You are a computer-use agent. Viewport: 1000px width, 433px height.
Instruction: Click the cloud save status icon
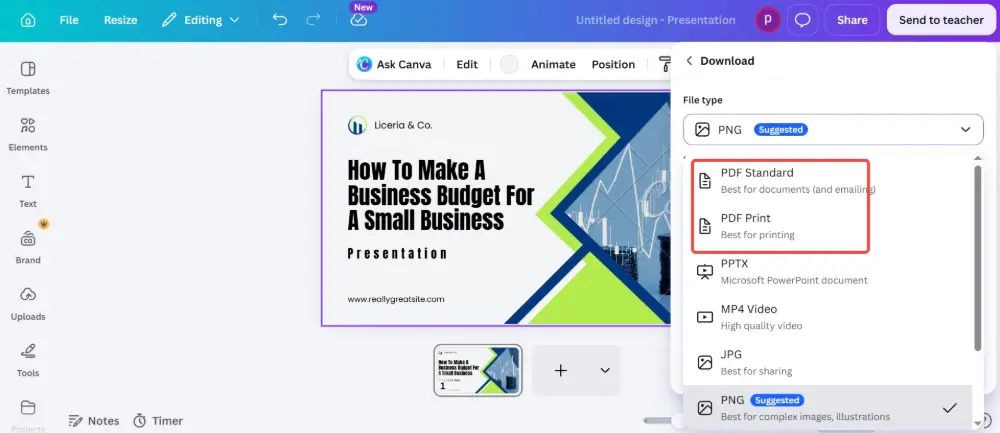(x=359, y=20)
